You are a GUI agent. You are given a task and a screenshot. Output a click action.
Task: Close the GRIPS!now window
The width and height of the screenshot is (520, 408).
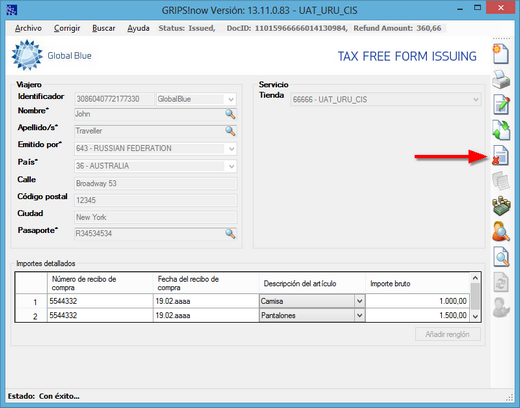tap(500, 8)
